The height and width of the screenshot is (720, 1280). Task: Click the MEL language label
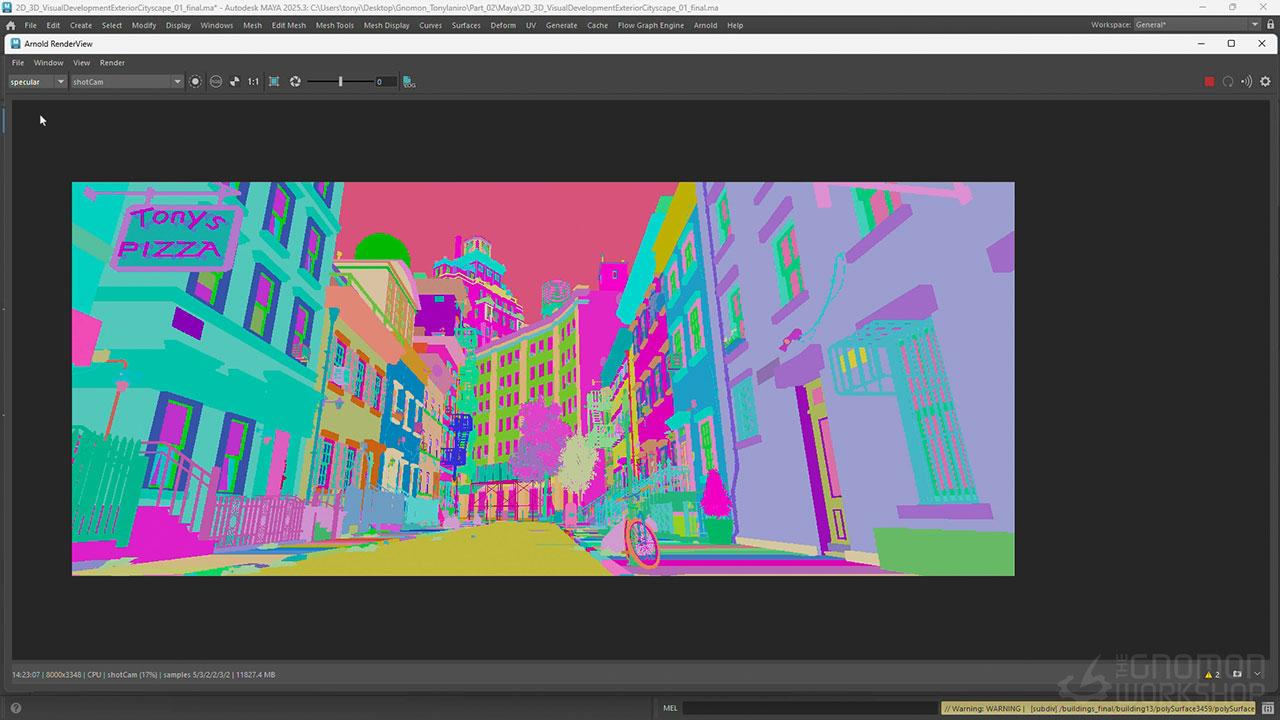(670, 708)
